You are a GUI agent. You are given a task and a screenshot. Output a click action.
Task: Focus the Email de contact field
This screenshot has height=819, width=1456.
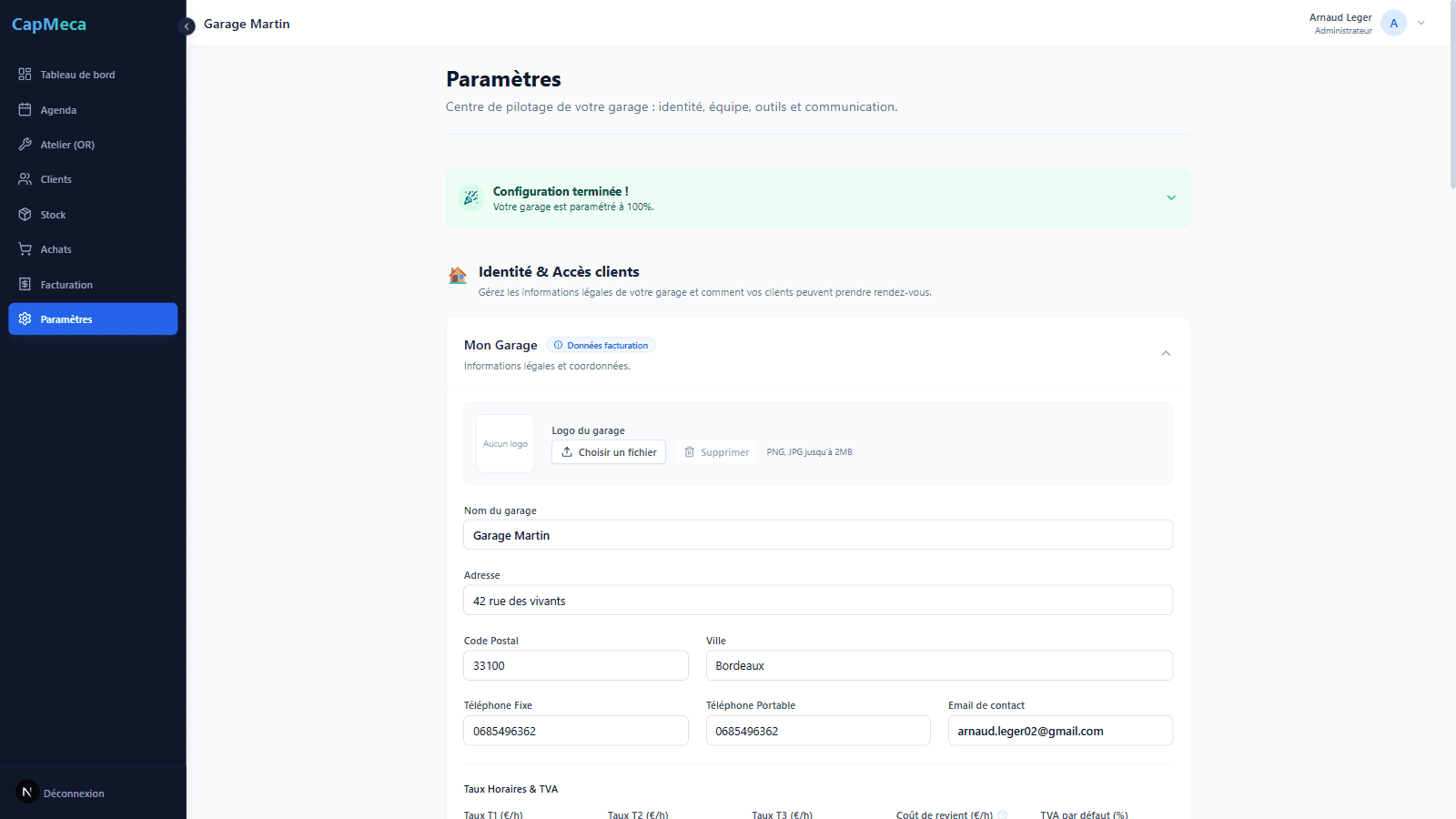pos(1059,731)
